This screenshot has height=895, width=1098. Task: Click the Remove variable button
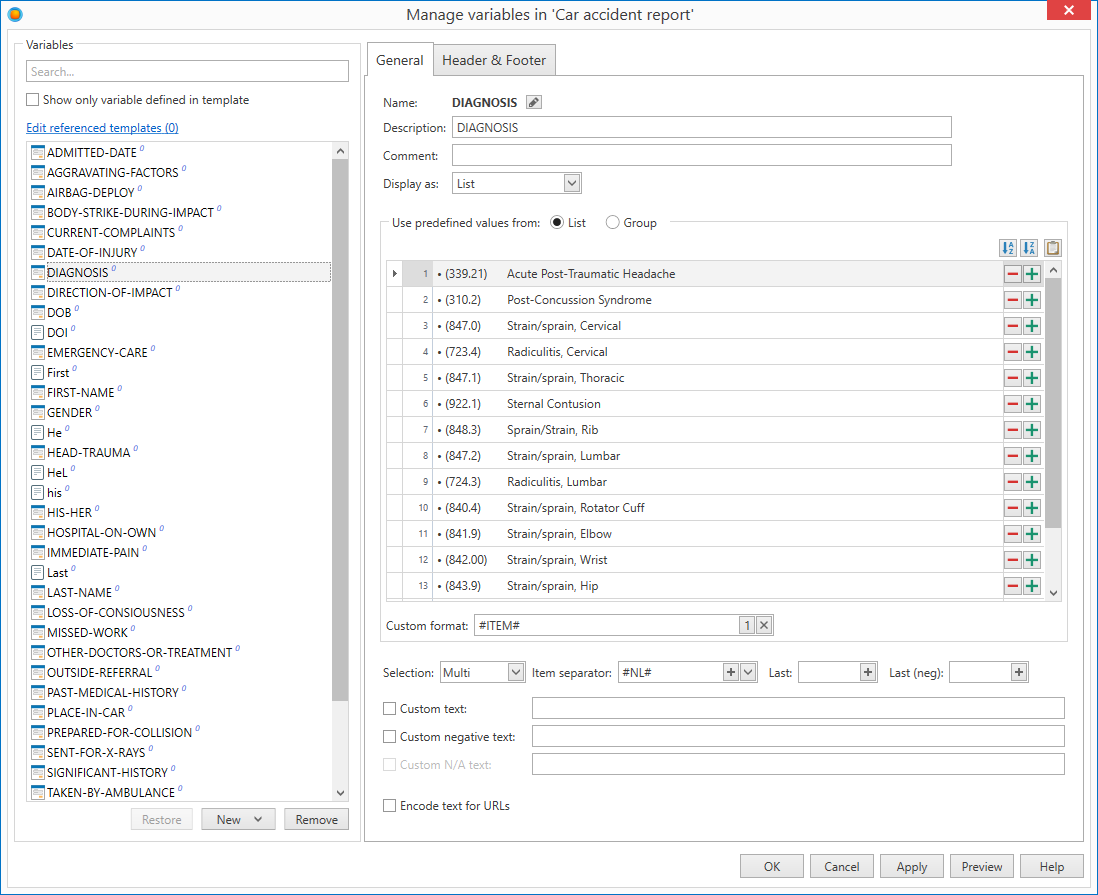click(317, 819)
